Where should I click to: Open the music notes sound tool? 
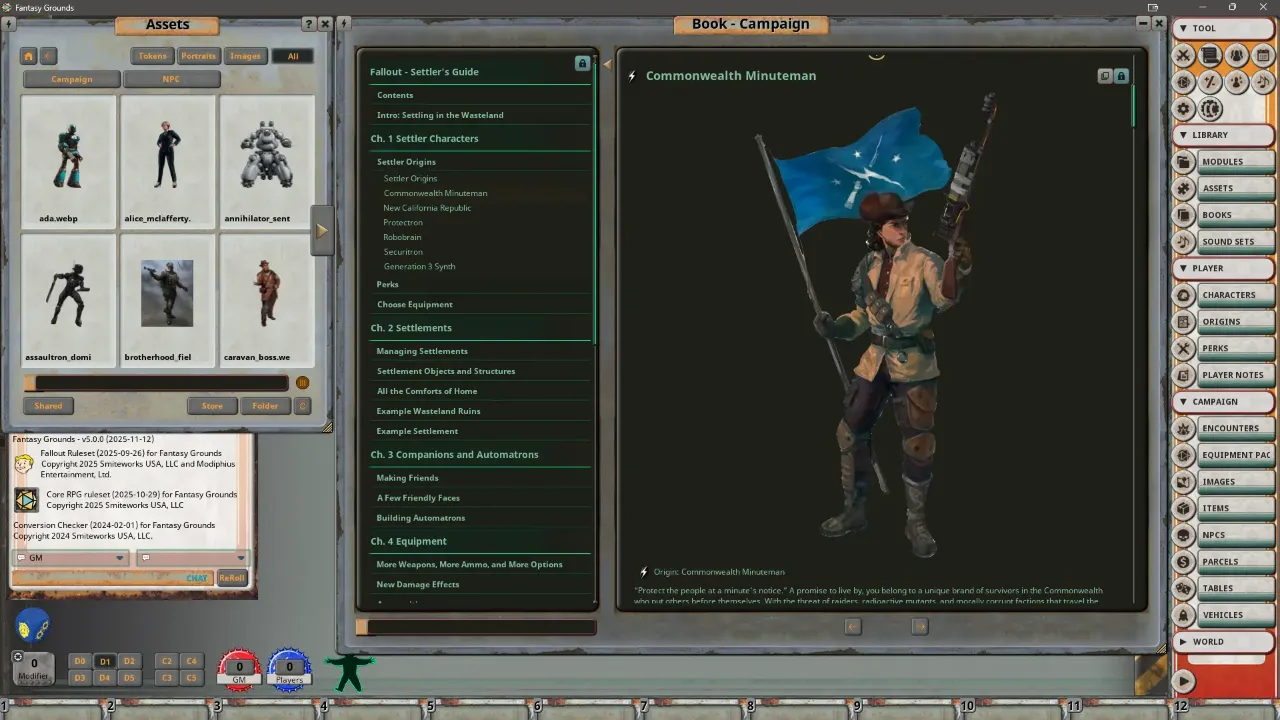tap(1263, 82)
